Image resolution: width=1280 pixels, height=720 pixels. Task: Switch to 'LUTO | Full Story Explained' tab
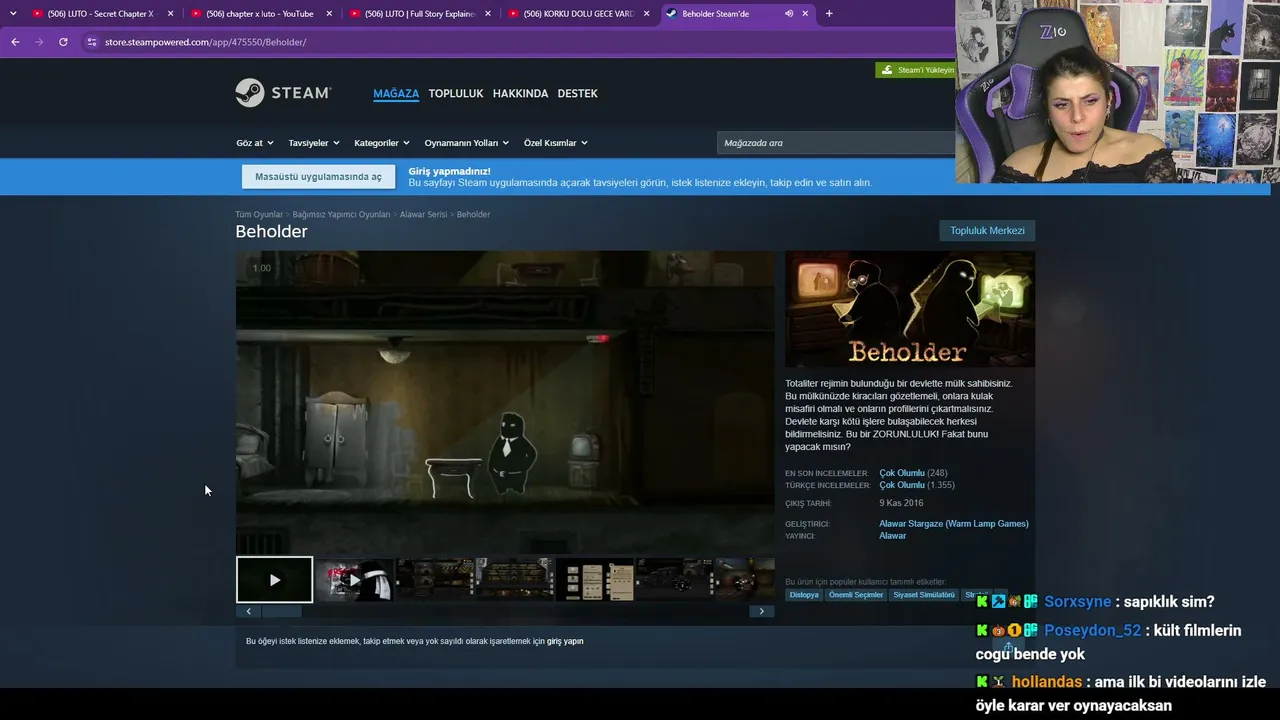coord(419,14)
